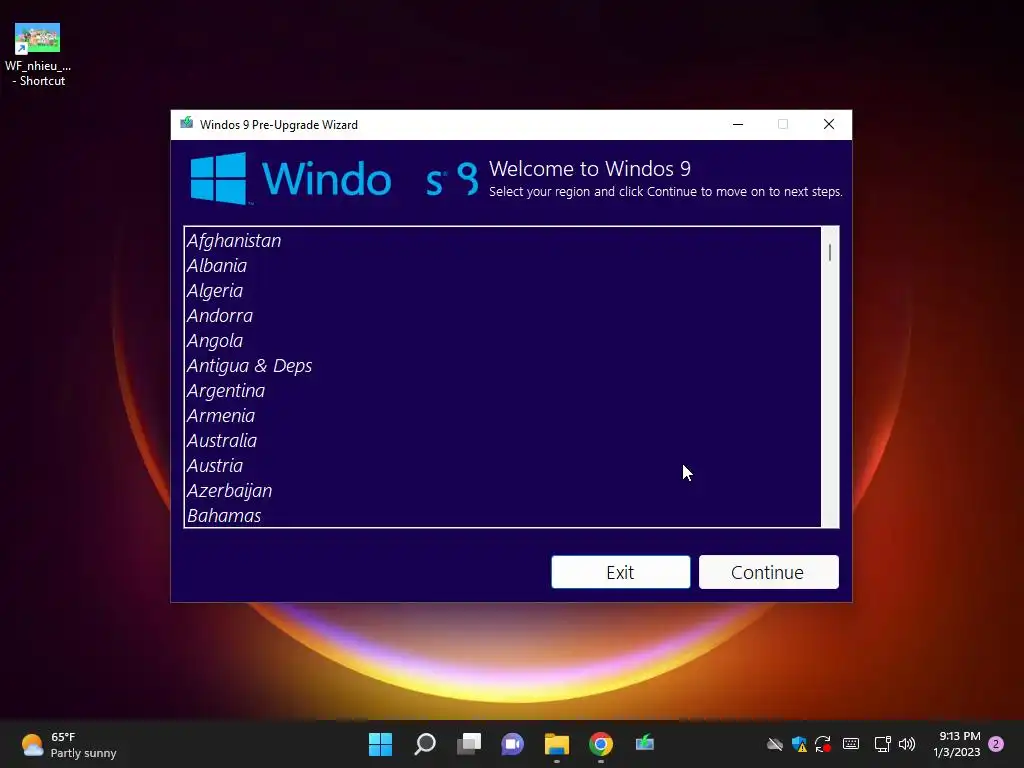Select Afghanistan in the region list
Screen dimensions: 1024x768
502,240
